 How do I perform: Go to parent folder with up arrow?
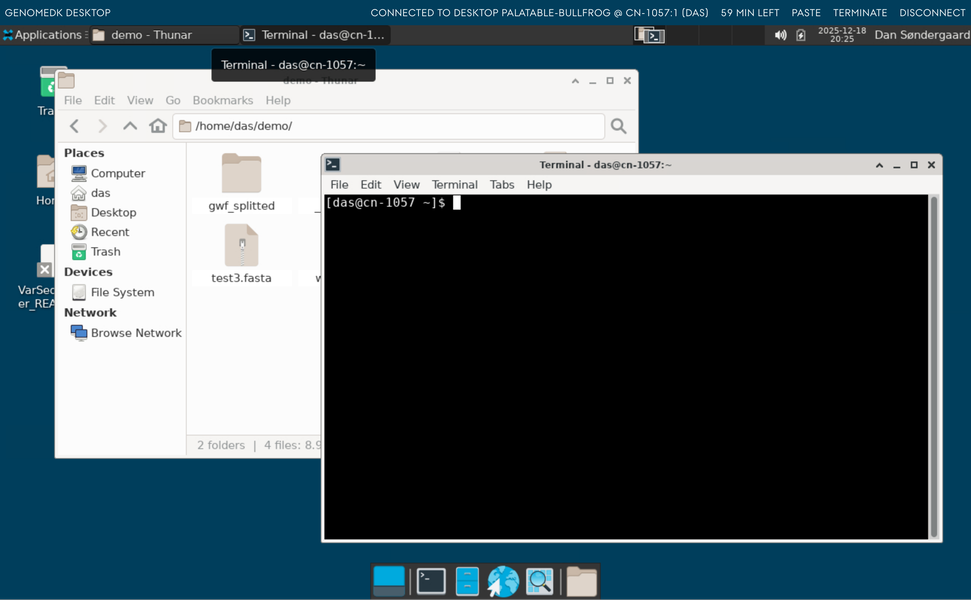point(130,126)
